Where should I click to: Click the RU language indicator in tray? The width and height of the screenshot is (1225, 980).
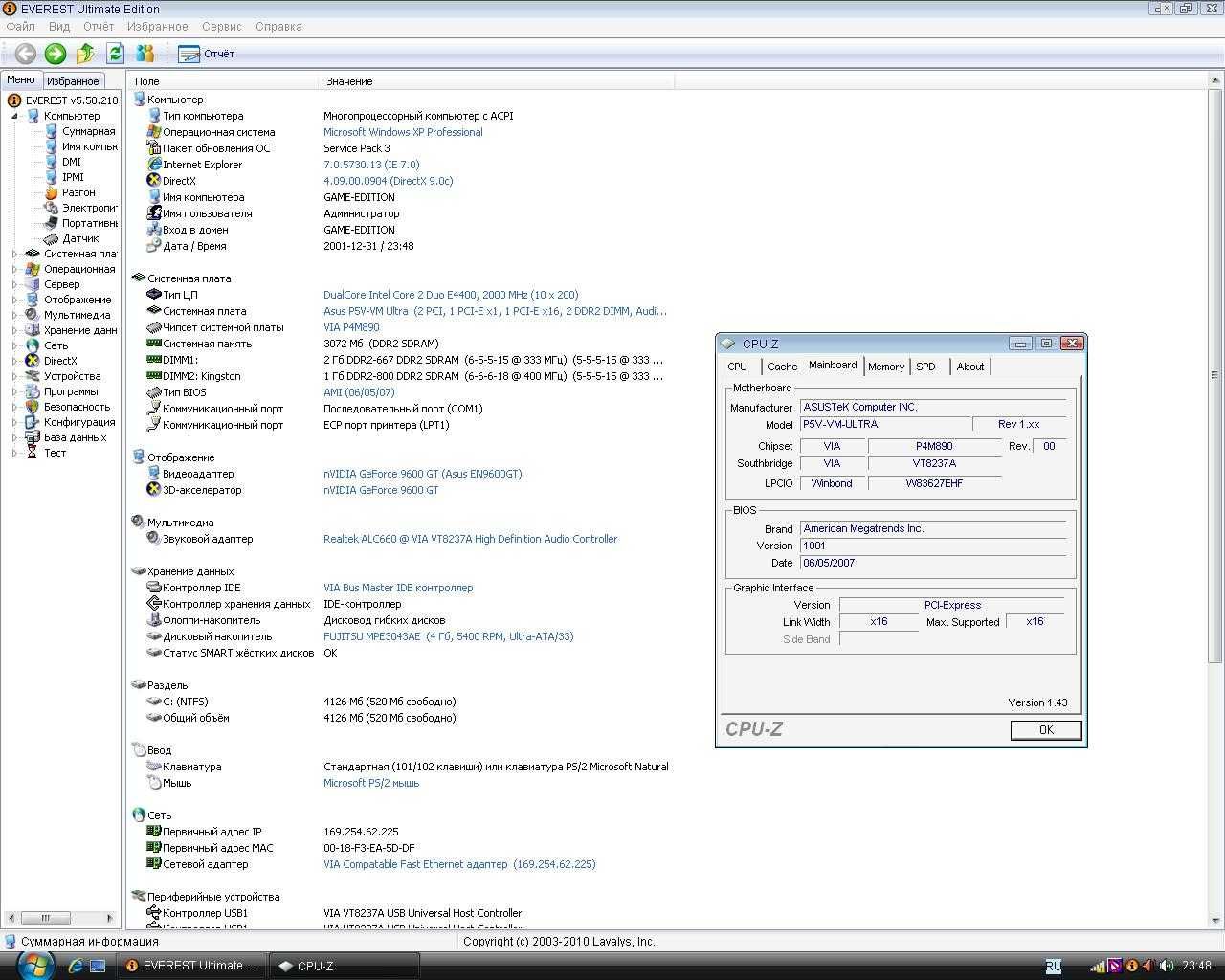pos(1053,967)
